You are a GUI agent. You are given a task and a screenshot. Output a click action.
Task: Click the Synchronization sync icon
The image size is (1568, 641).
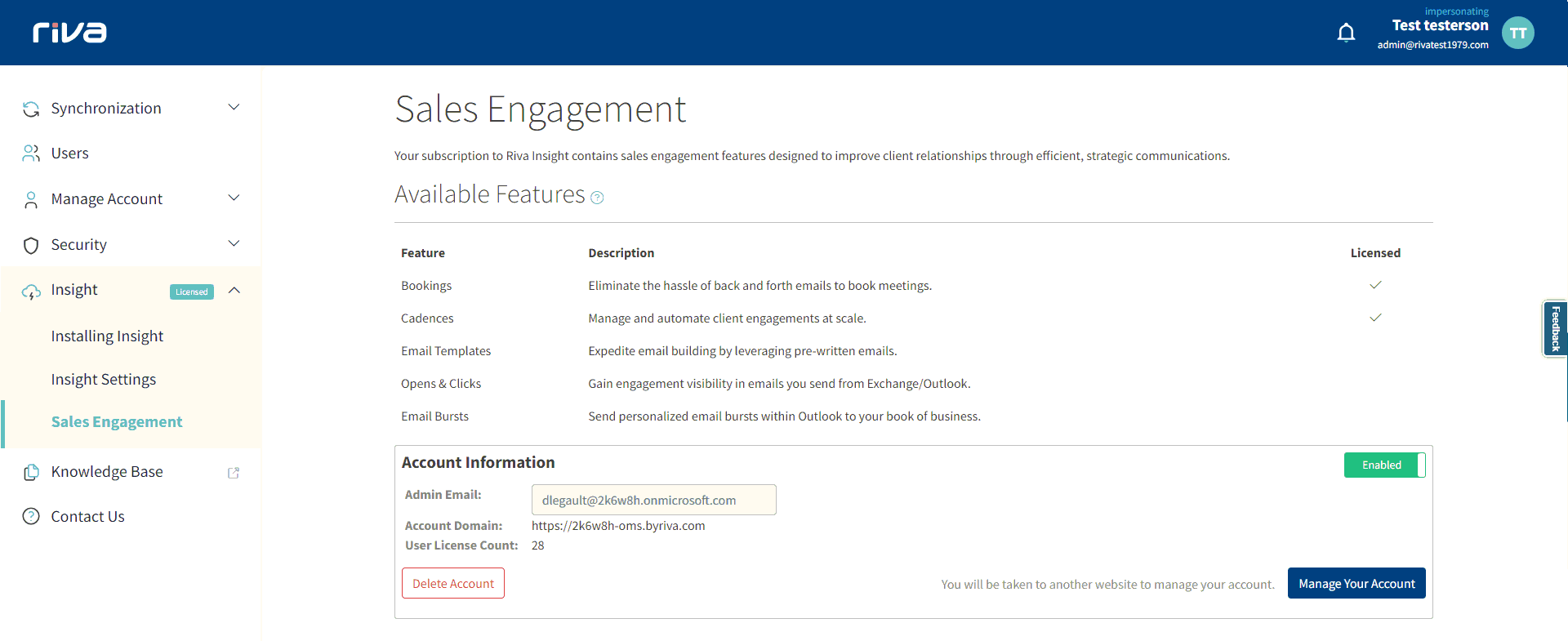(x=31, y=109)
